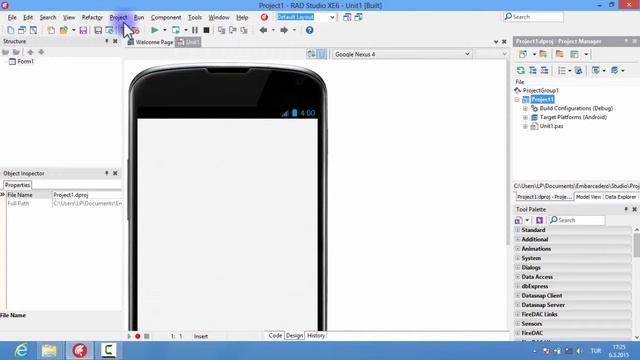This screenshot has width=640, height=360.
Task: Open Internet Explorer from taskbar
Action: (x=21, y=351)
